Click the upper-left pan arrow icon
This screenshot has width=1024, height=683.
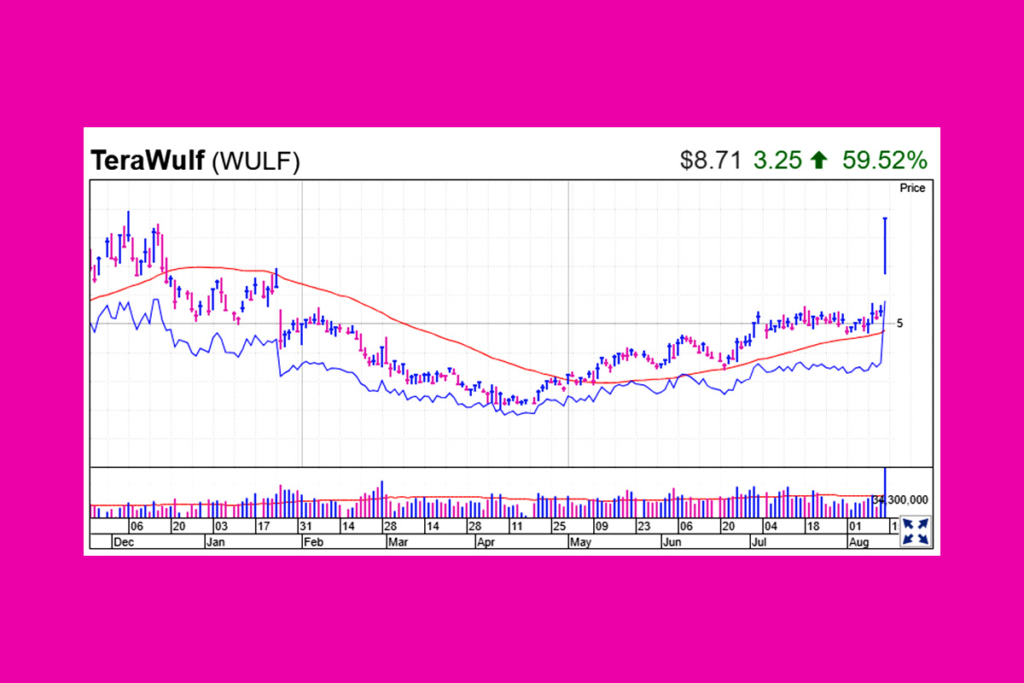(910, 524)
